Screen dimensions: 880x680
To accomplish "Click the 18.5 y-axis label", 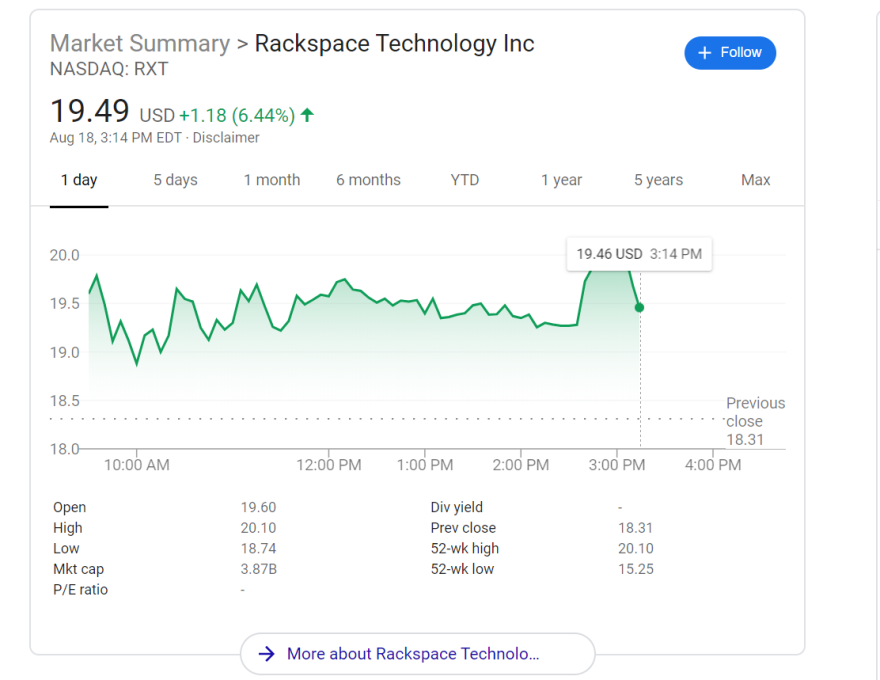I will (65, 401).
